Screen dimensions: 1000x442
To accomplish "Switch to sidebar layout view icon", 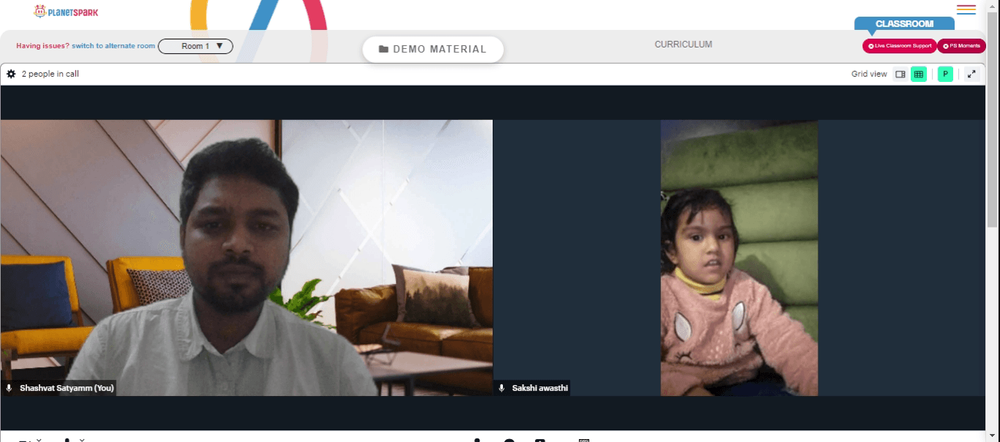I will click(901, 74).
